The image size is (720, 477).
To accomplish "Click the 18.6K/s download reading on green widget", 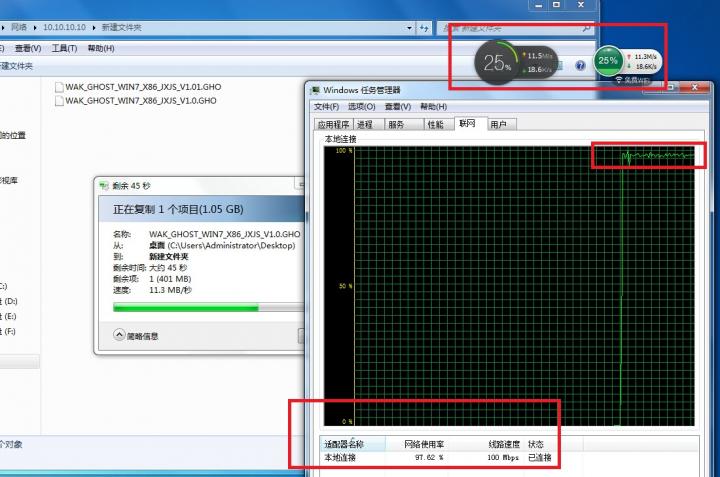I will click(x=646, y=67).
